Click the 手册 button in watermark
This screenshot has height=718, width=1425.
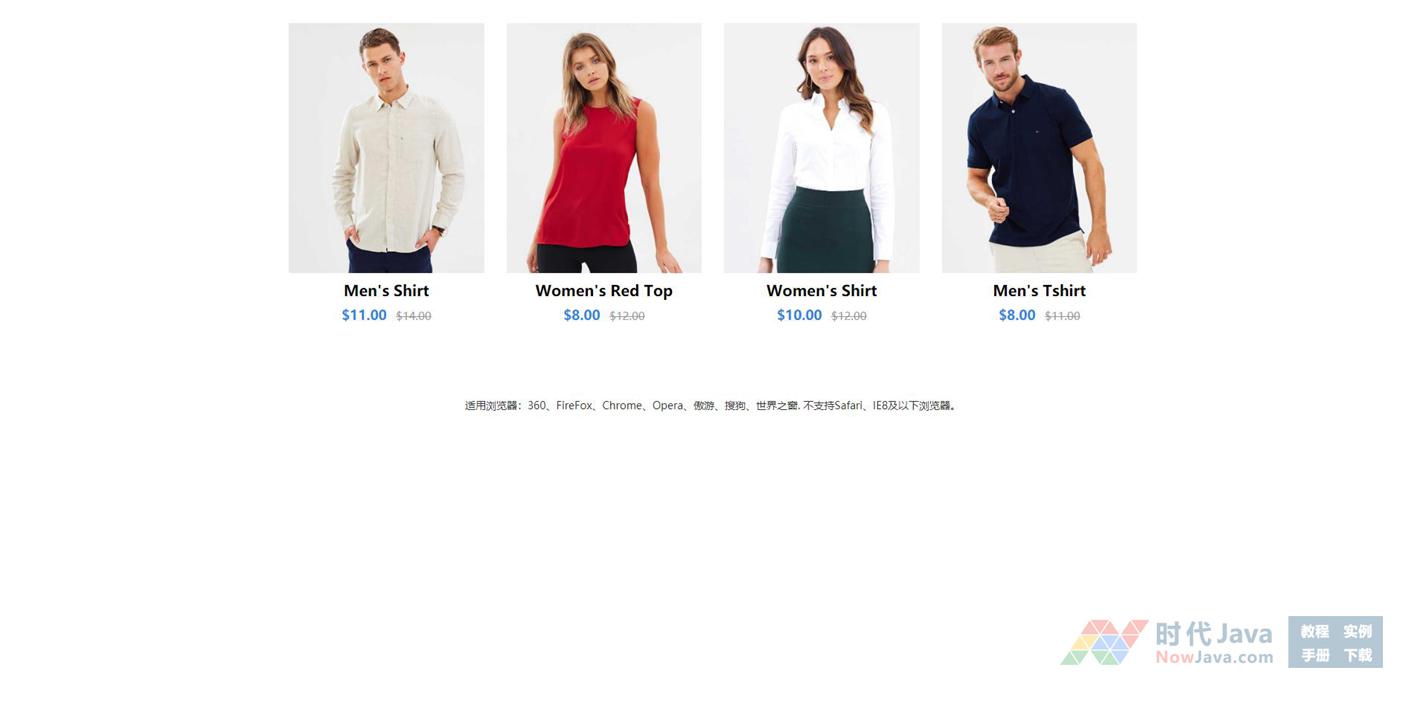(1314, 655)
